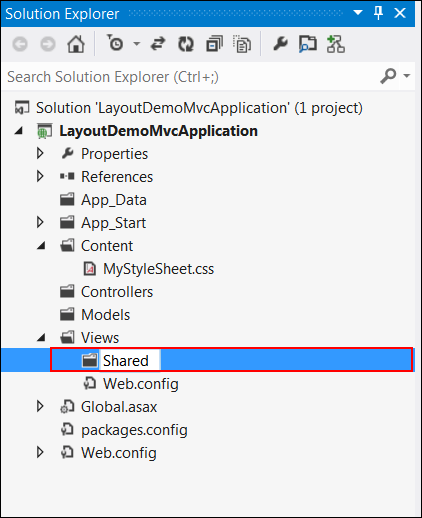Screen dimensions: 422x518
Task: Click the Refresh toolbar icon
Action: (x=186, y=44)
